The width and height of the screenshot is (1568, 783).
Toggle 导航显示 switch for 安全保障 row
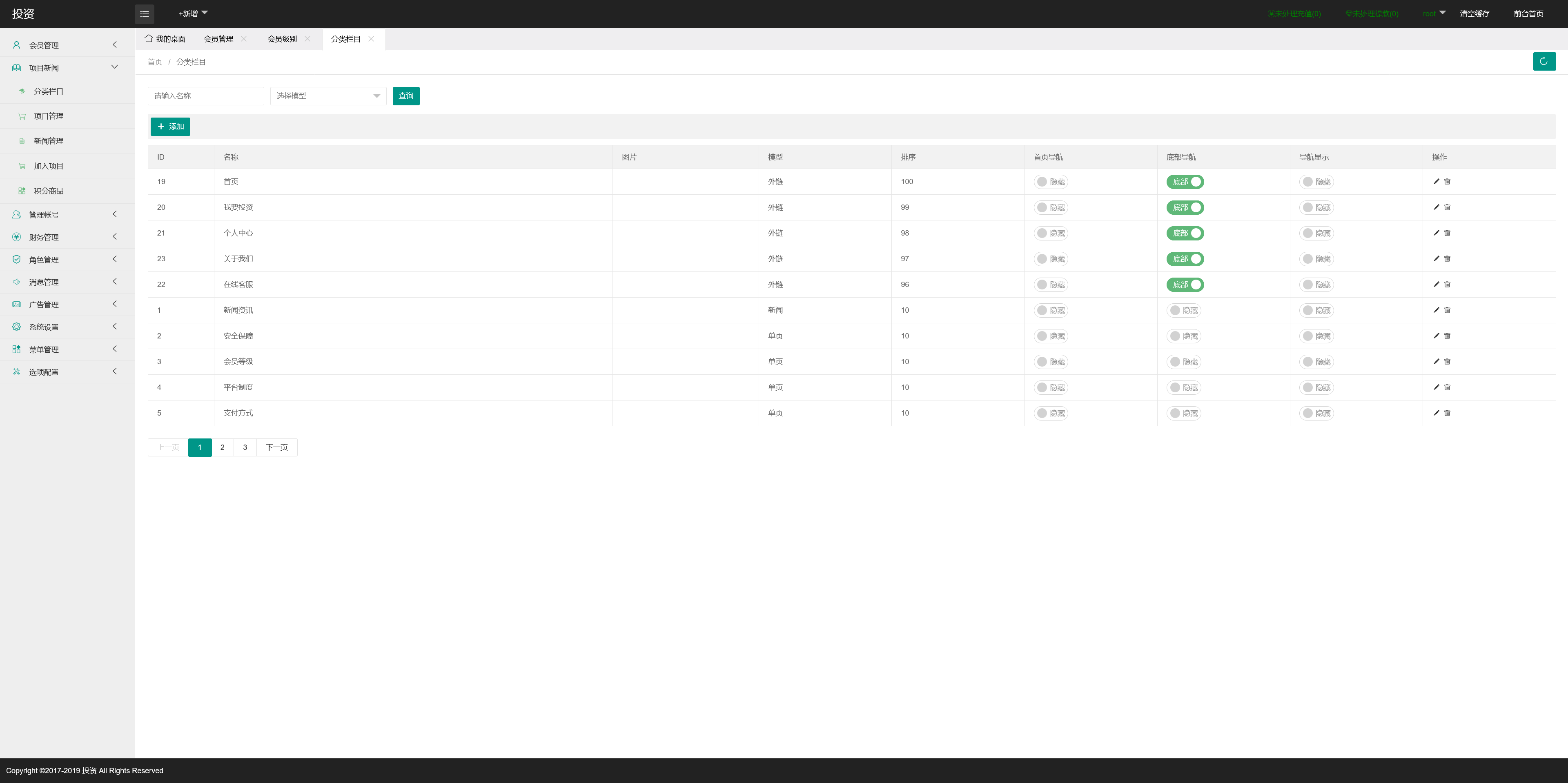1316,336
